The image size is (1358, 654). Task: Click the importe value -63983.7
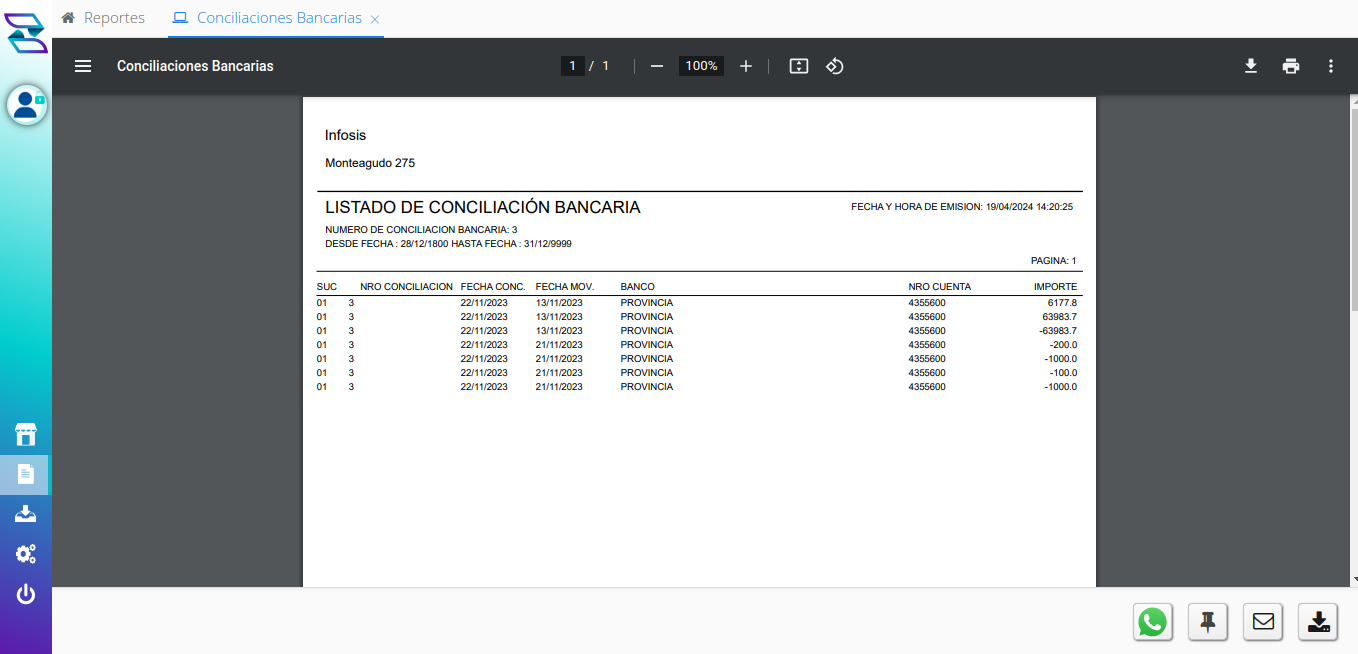pyautogui.click(x=1058, y=330)
